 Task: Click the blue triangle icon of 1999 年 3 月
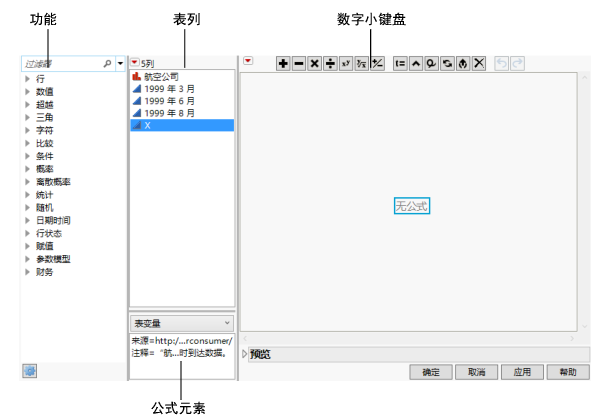click(x=137, y=89)
